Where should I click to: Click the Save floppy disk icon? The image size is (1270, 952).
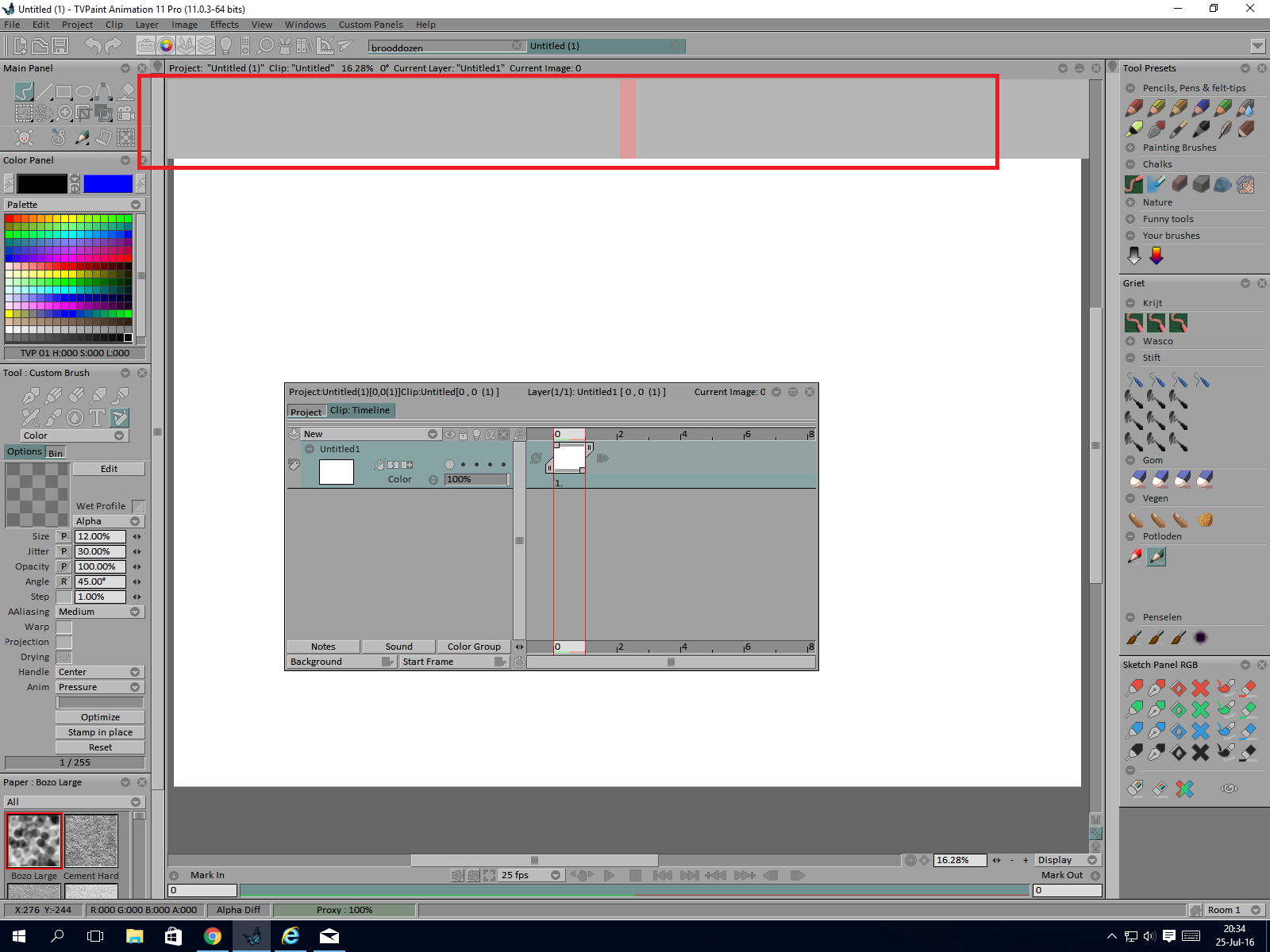click(x=60, y=46)
